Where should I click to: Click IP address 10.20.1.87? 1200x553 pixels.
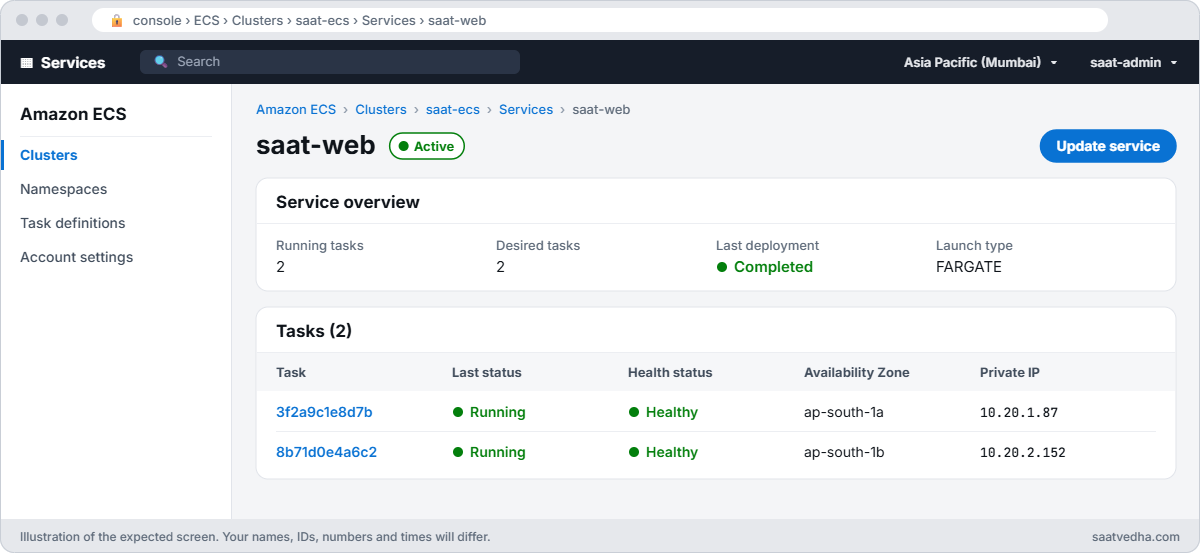tap(1019, 412)
